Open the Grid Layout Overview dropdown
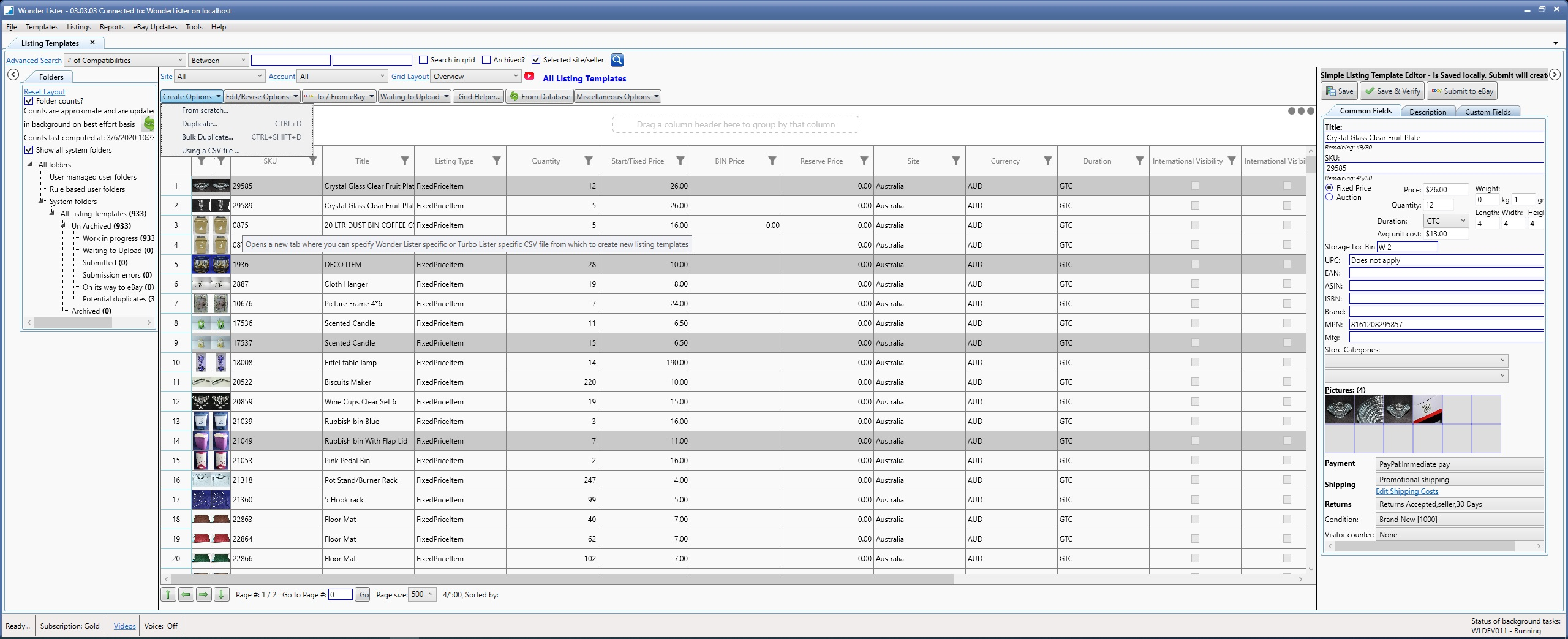Viewport: 1568px width, 639px height. (x=476, y=77)
